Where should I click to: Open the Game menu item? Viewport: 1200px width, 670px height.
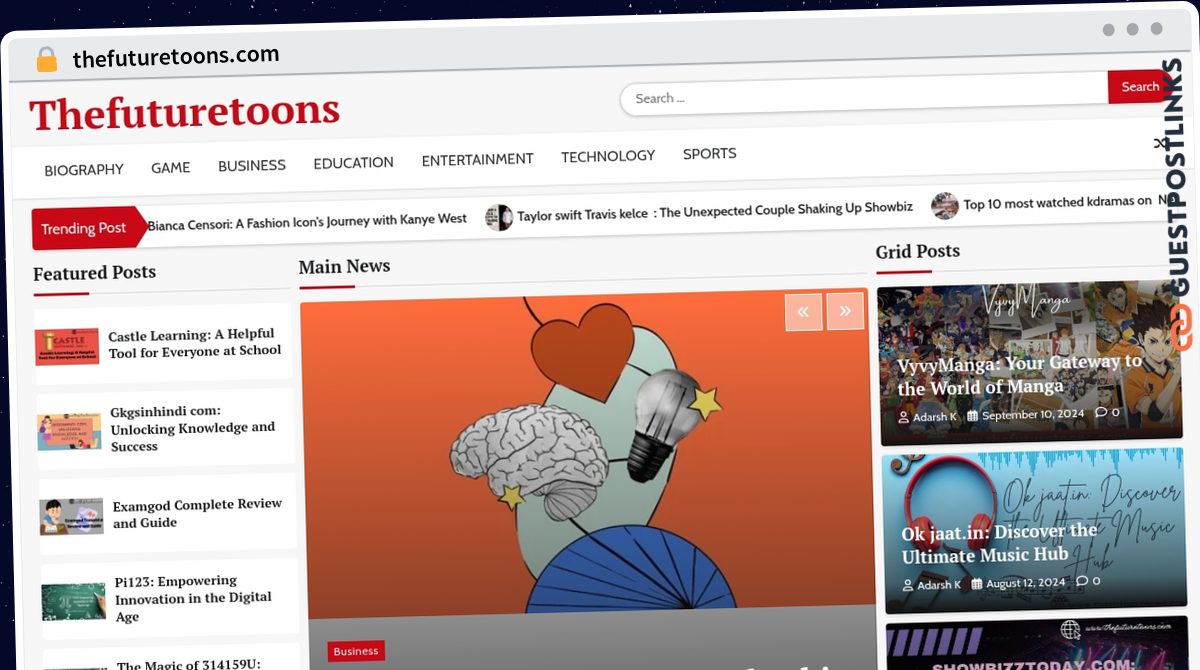point(171,168)
